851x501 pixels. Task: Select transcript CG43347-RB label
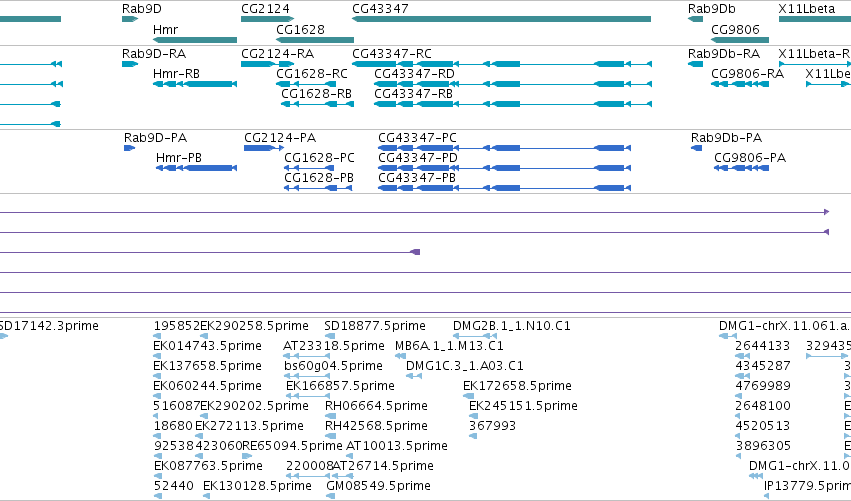[414, 93]
